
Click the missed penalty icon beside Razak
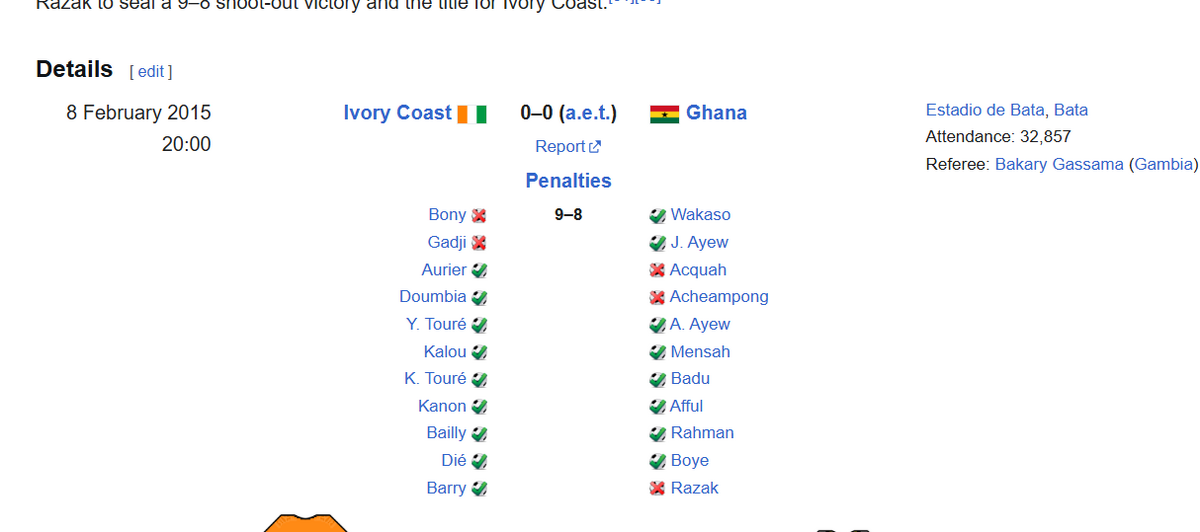(x=657, y=488)
